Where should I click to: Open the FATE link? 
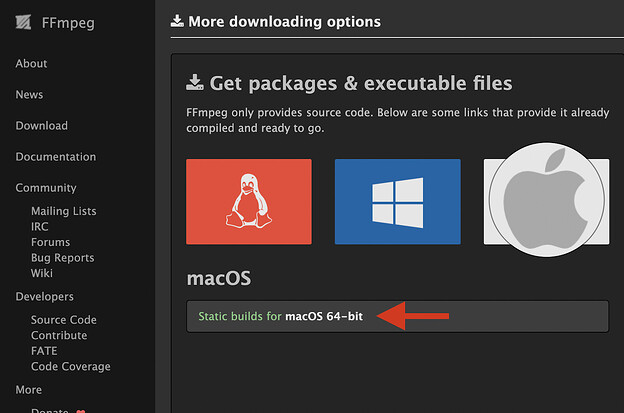(x=44, y=351)
